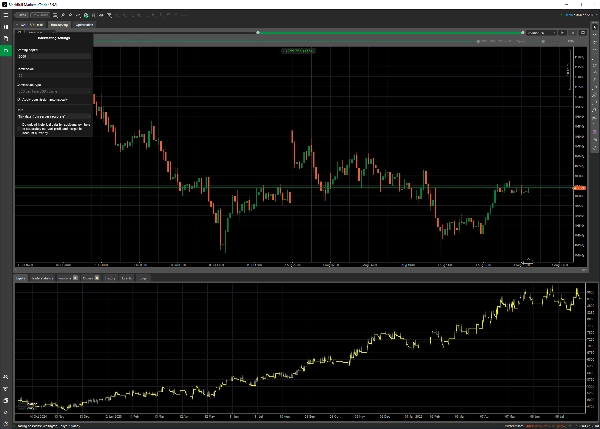Screen dimensions: 600x429
Task: Toggle the multi-line checkbox at panel bottom
Action: [19, 129]
